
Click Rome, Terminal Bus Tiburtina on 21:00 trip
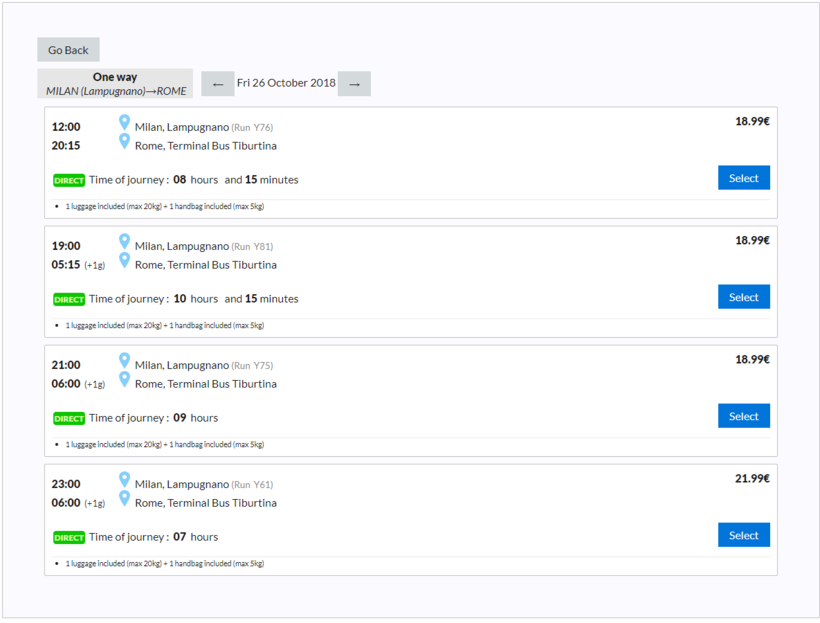205,384
